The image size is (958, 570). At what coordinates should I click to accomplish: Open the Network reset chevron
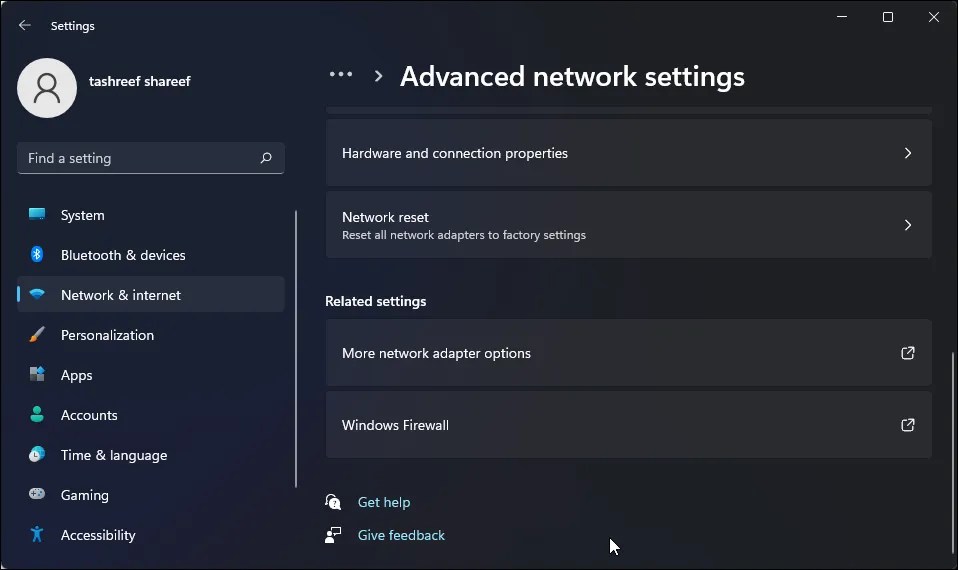point(908,225)
